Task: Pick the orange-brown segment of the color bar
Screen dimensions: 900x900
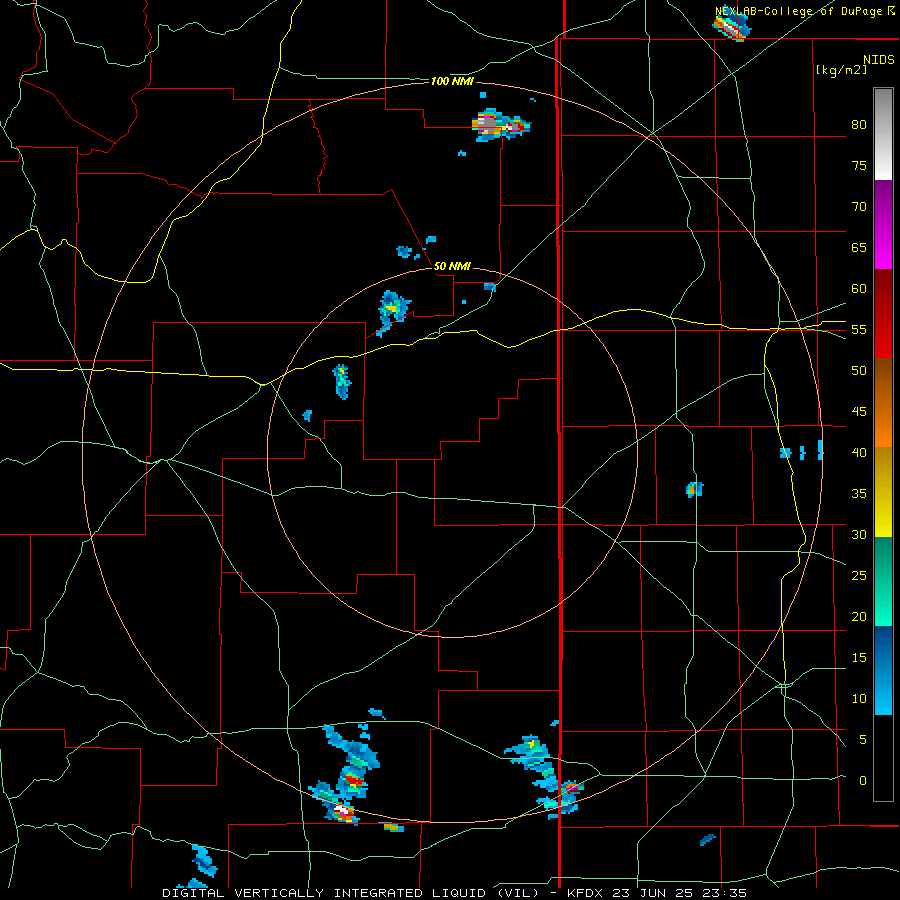Action: (x=883, y=403)
